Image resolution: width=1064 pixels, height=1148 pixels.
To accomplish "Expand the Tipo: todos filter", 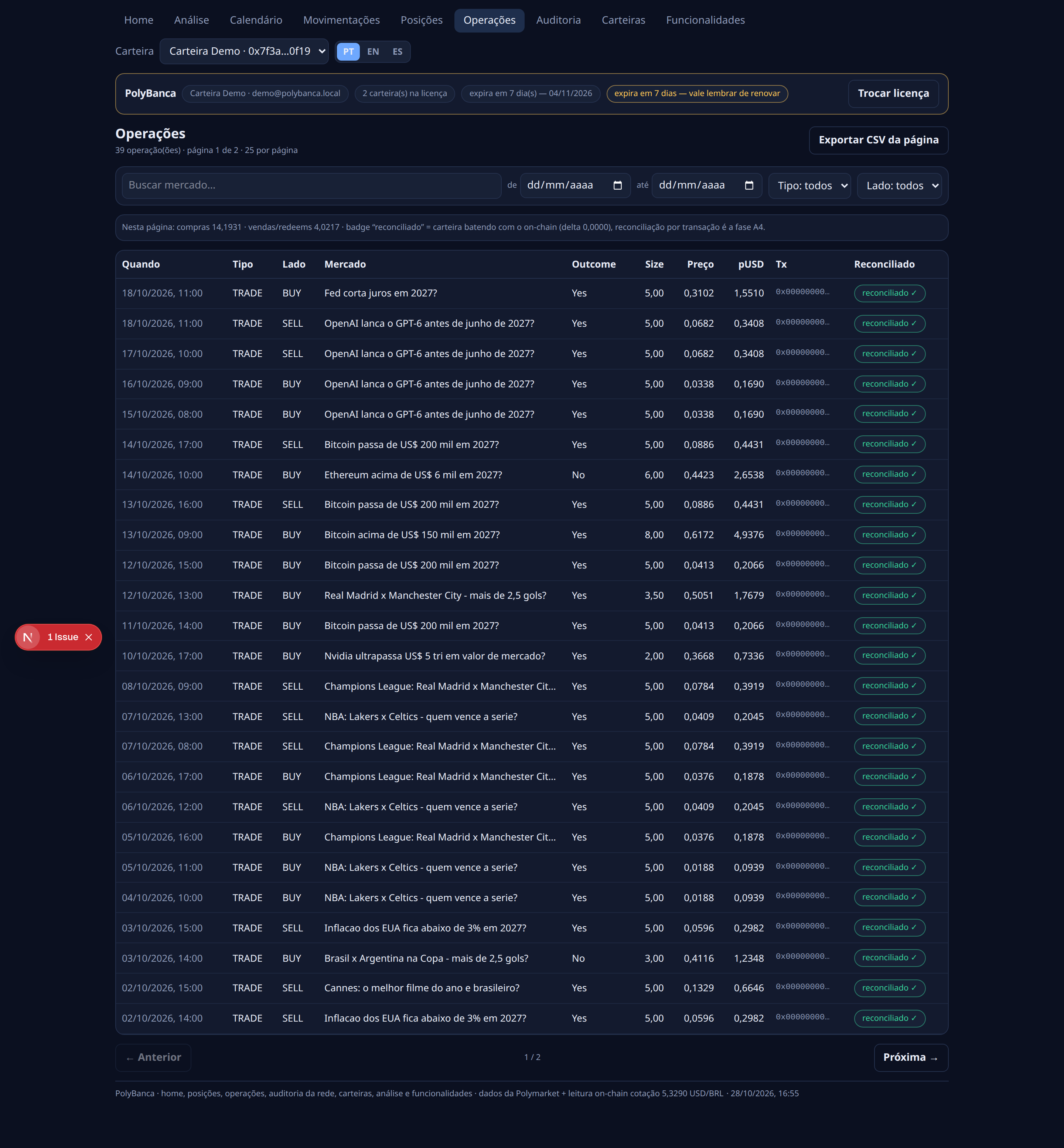I will pos(809,186).
